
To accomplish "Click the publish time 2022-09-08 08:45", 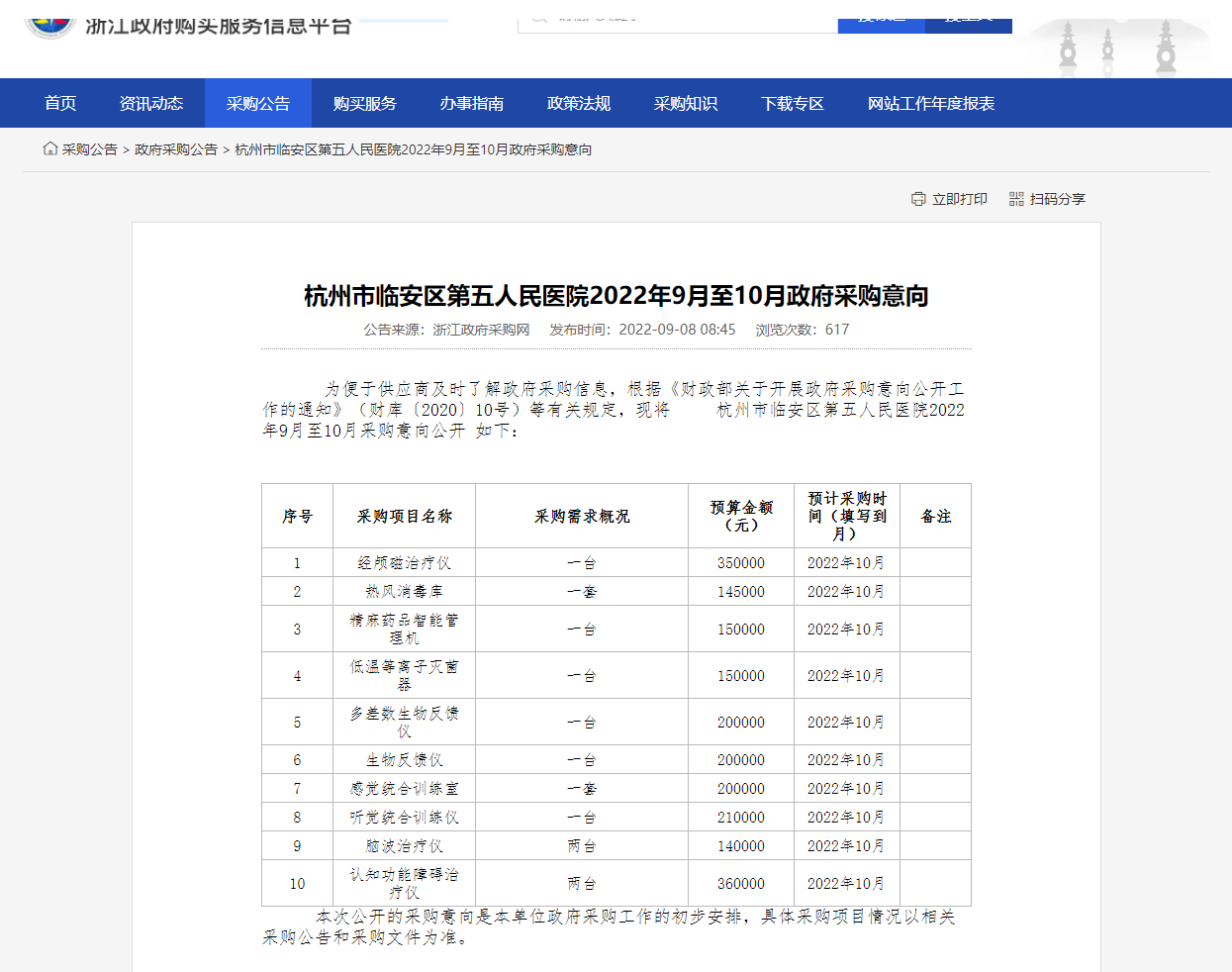I will click(678, 330).
